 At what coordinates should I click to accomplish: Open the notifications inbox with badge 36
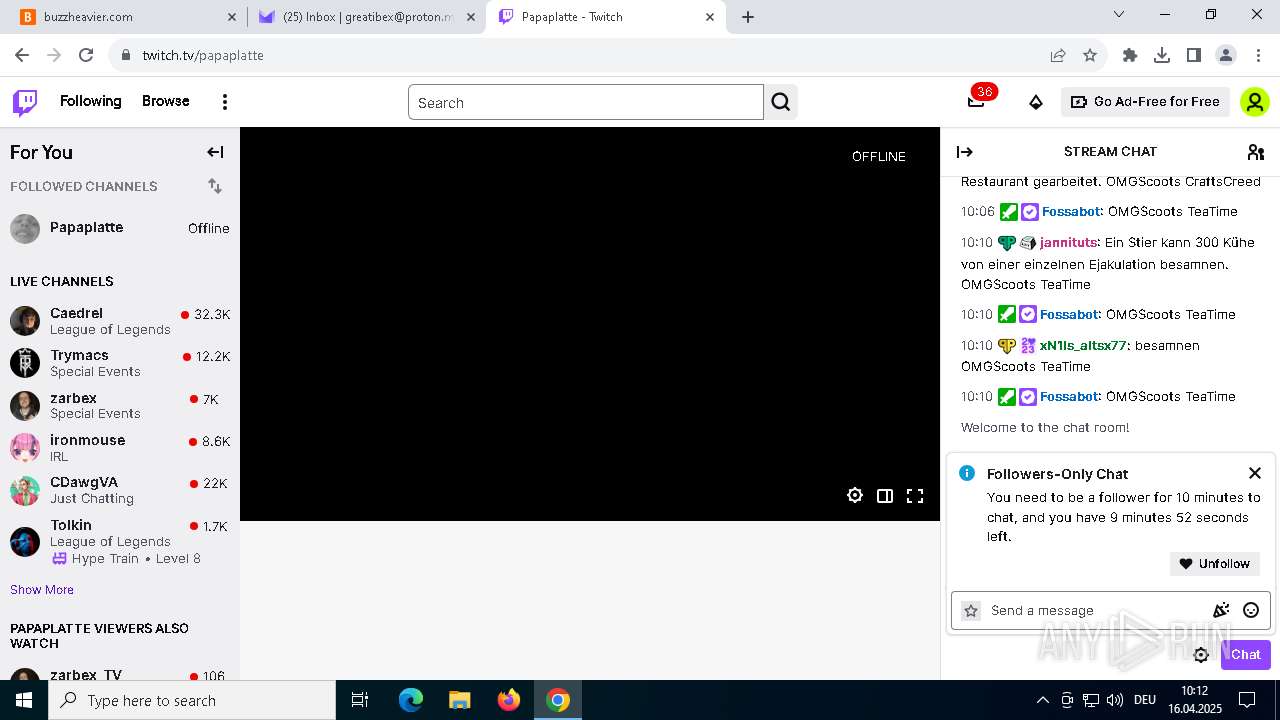tap(977, 101)
